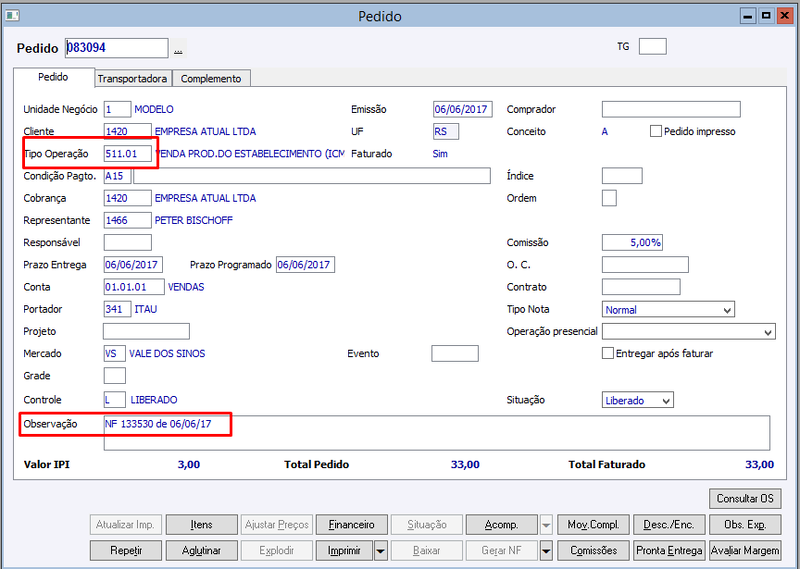Open the Comissões button

tap(593, 551)
